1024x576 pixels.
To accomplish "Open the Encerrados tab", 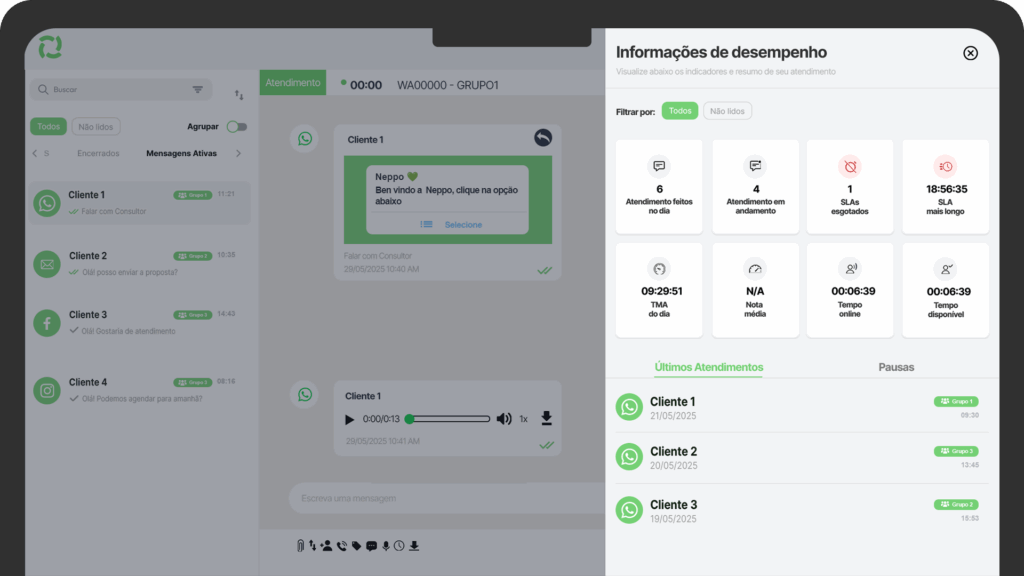I will pos(98,153).
